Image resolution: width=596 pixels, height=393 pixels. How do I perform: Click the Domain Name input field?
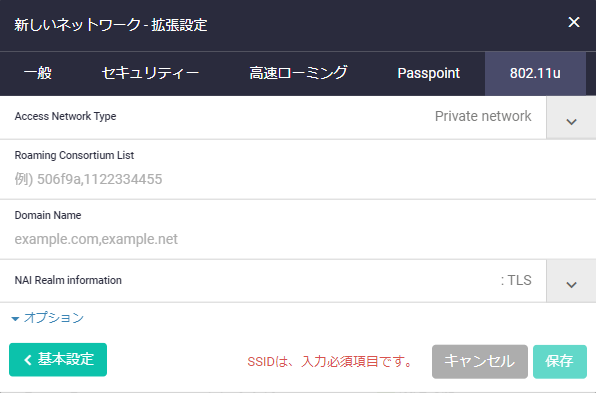298,239
